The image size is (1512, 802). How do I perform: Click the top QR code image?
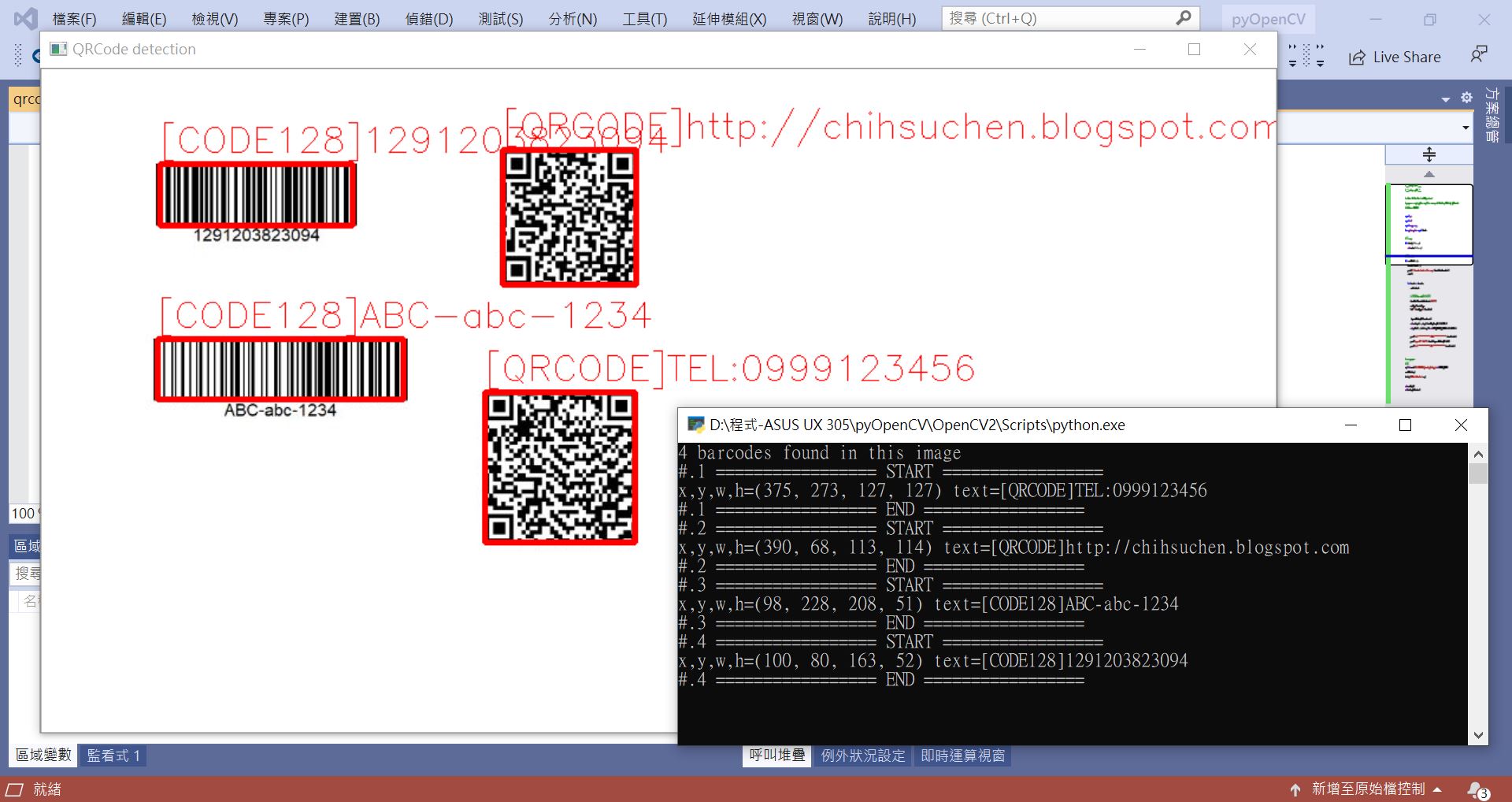pos(569,217)
